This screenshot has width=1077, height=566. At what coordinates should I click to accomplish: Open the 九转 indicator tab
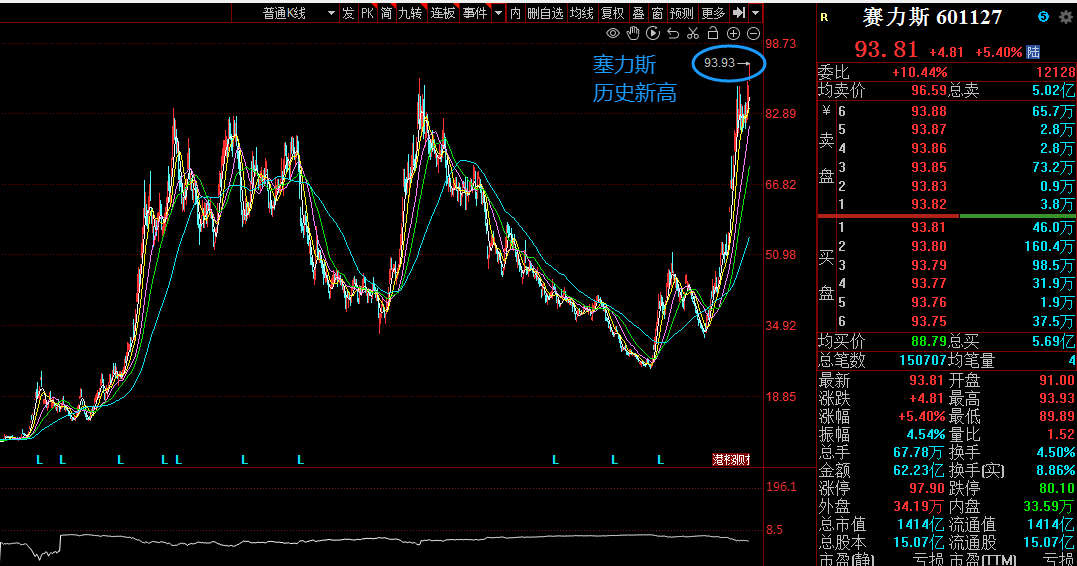pyautogui.click(x=411, y=12)
